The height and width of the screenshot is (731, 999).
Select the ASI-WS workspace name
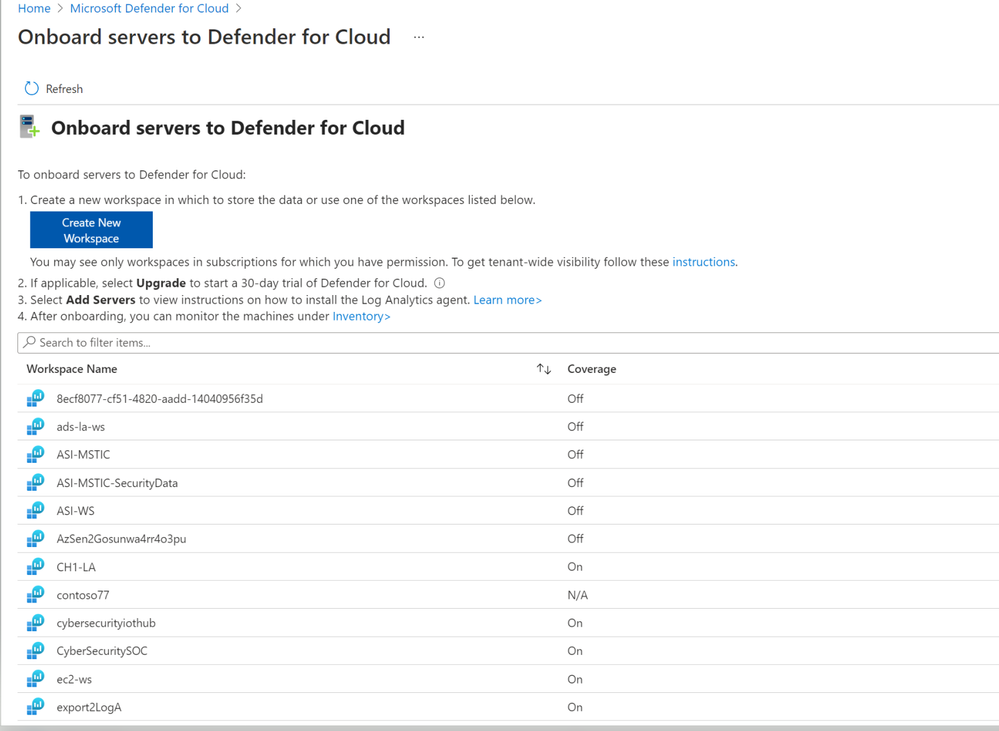point(76,510)
